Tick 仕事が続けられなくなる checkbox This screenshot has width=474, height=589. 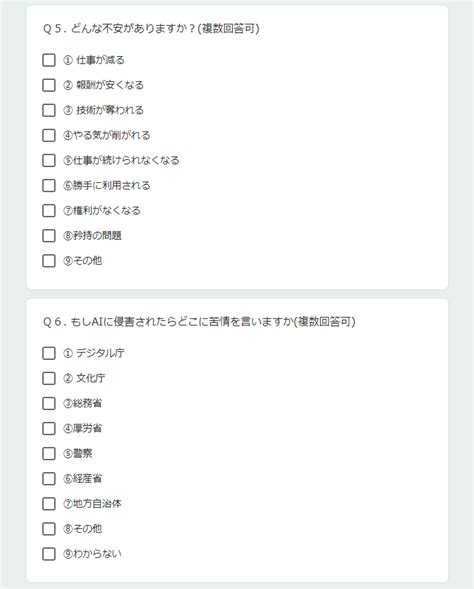tap(49, 160)
